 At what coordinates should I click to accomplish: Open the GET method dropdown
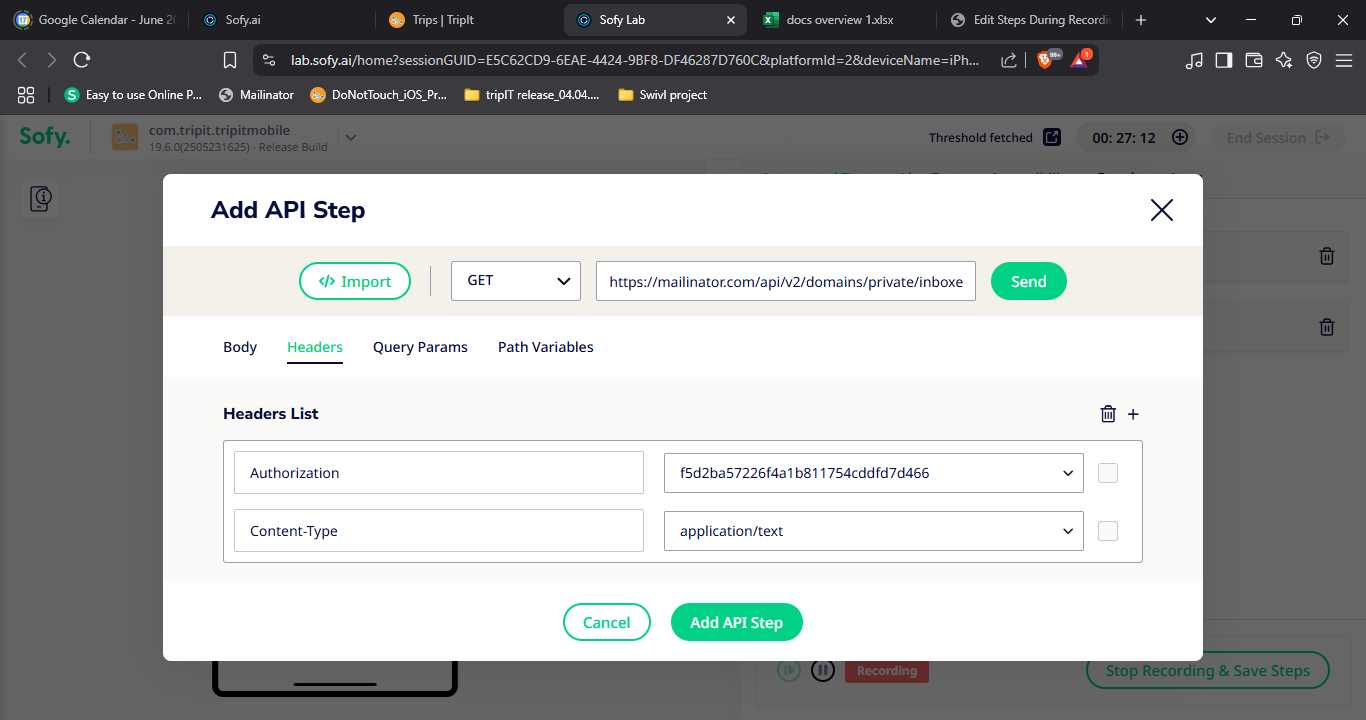516,281
